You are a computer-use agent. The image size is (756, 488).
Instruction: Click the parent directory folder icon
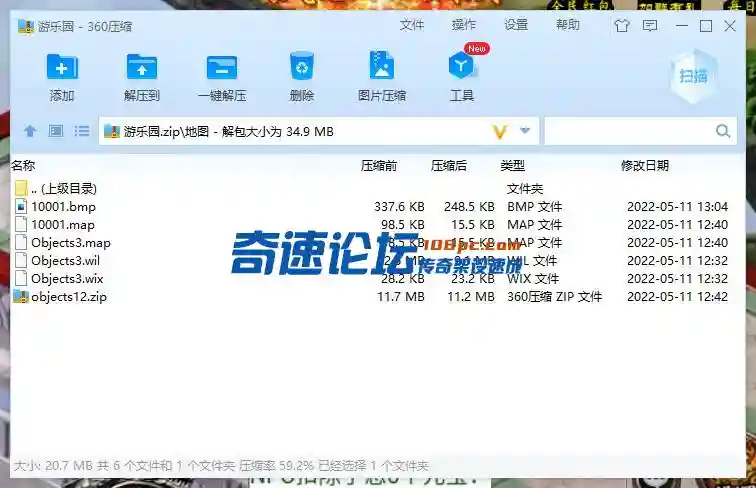pos(21,188)
